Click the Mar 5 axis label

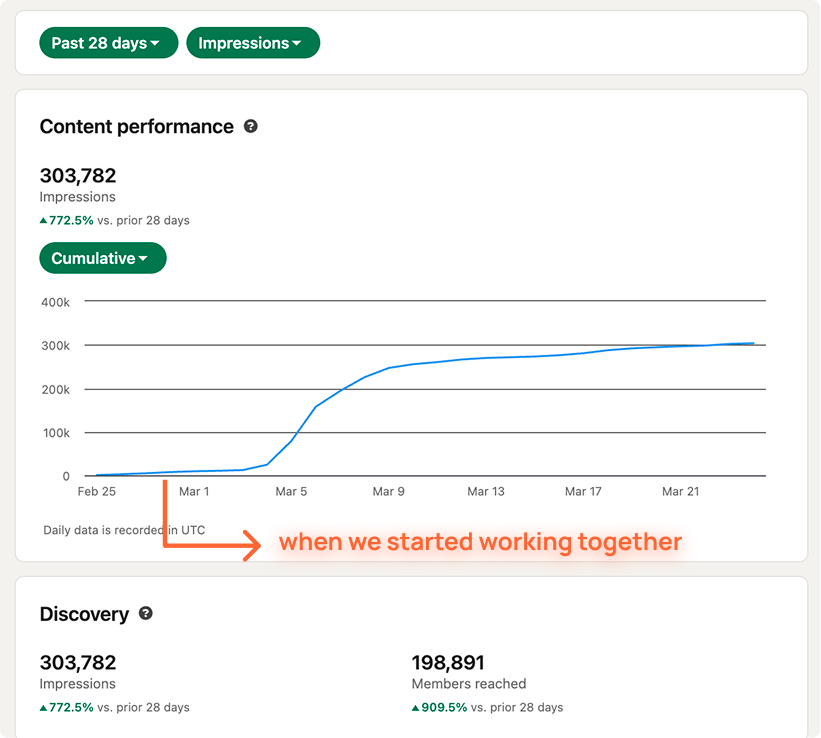(291, 491)
